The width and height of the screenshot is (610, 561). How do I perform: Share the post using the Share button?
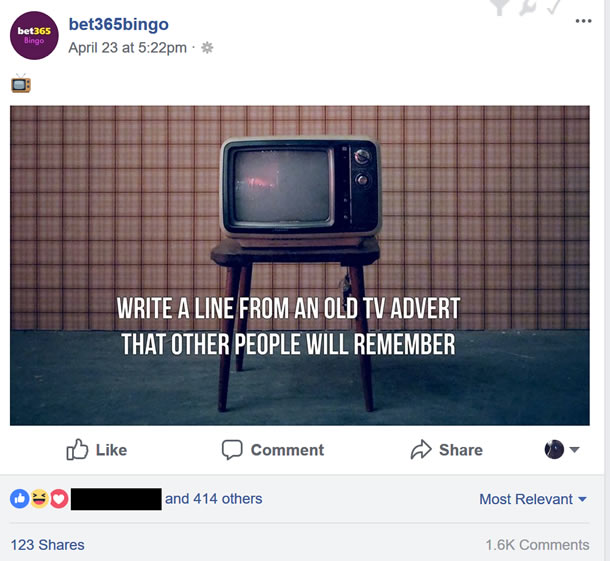[447, 450]
